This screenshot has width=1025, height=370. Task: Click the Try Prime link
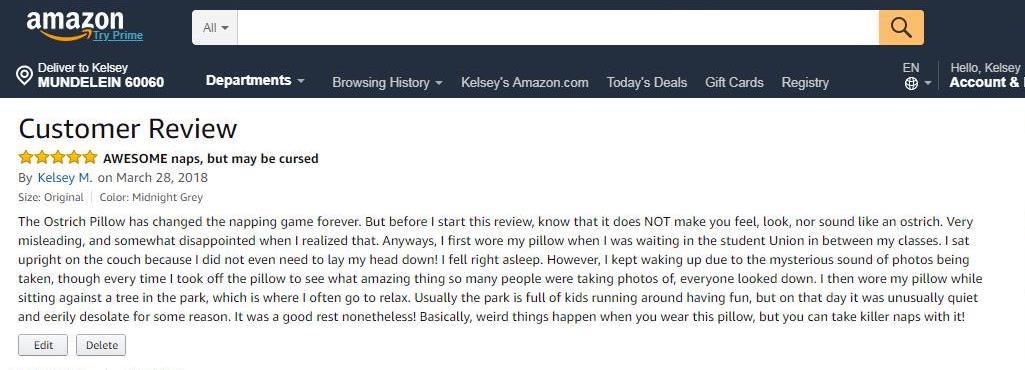coord(118,35)
